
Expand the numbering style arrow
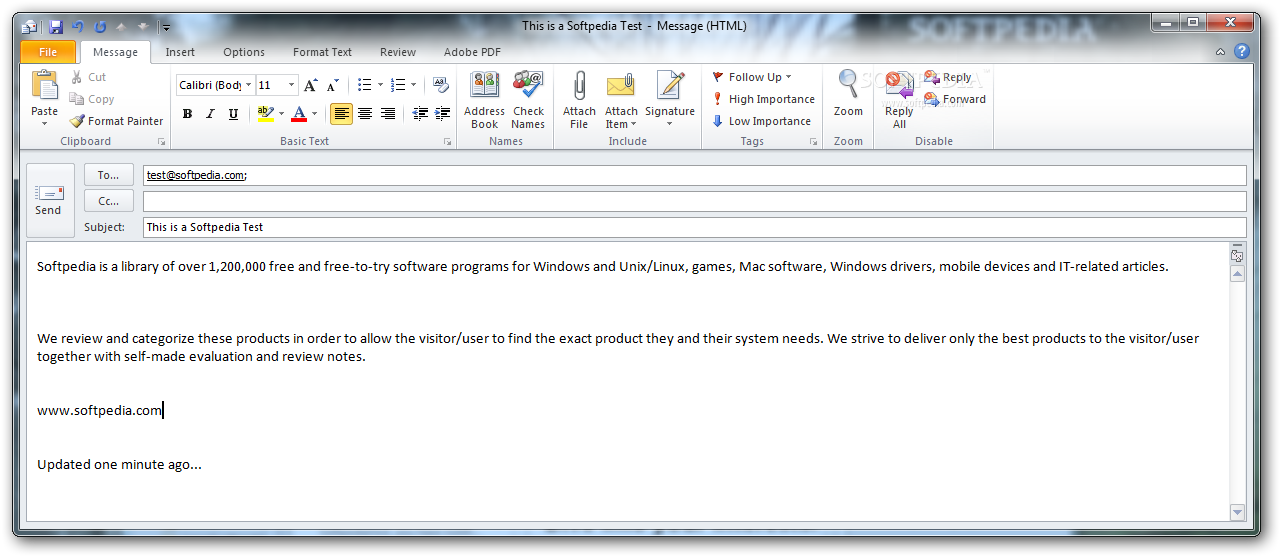413,85
